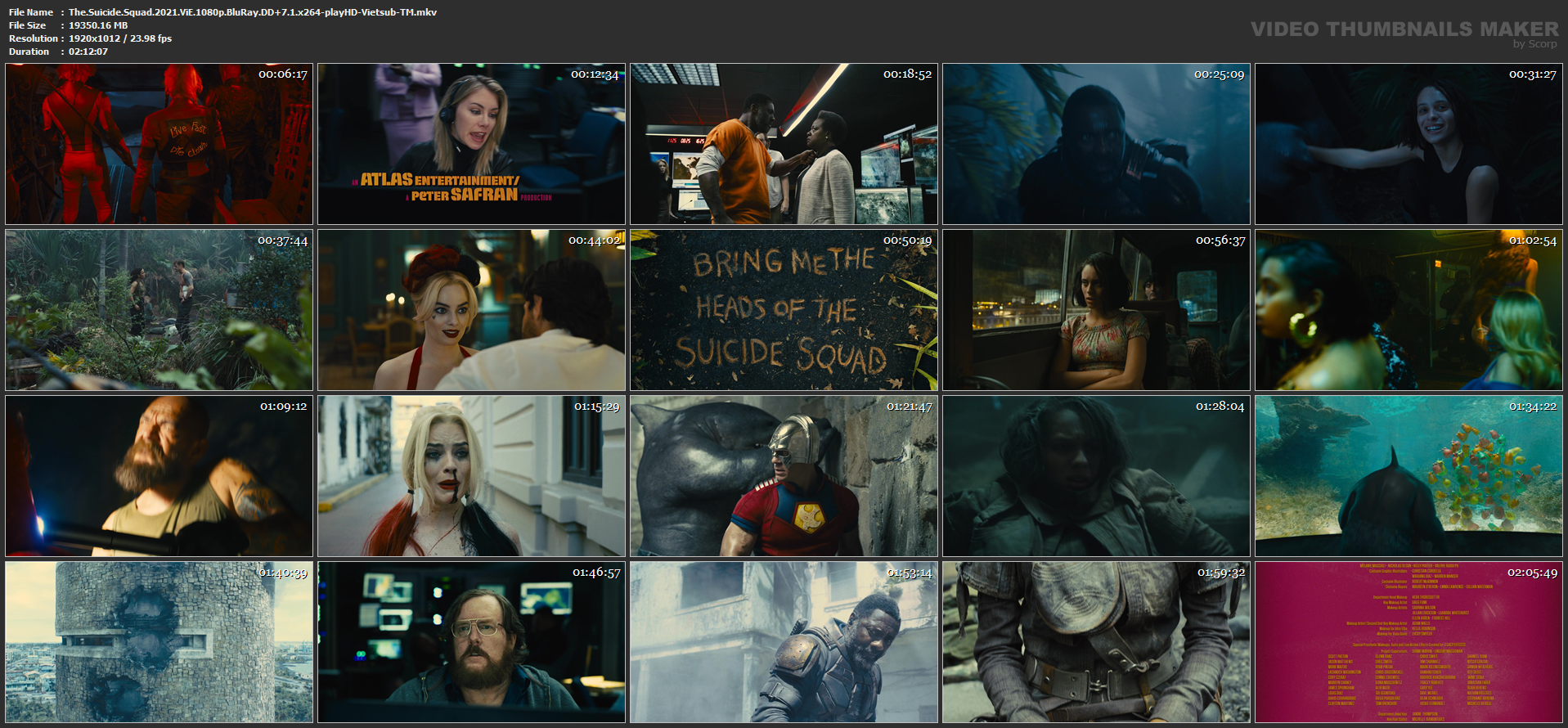Click the 'File Name' header label
The image size is (1568, 728).
pos(31,12)
